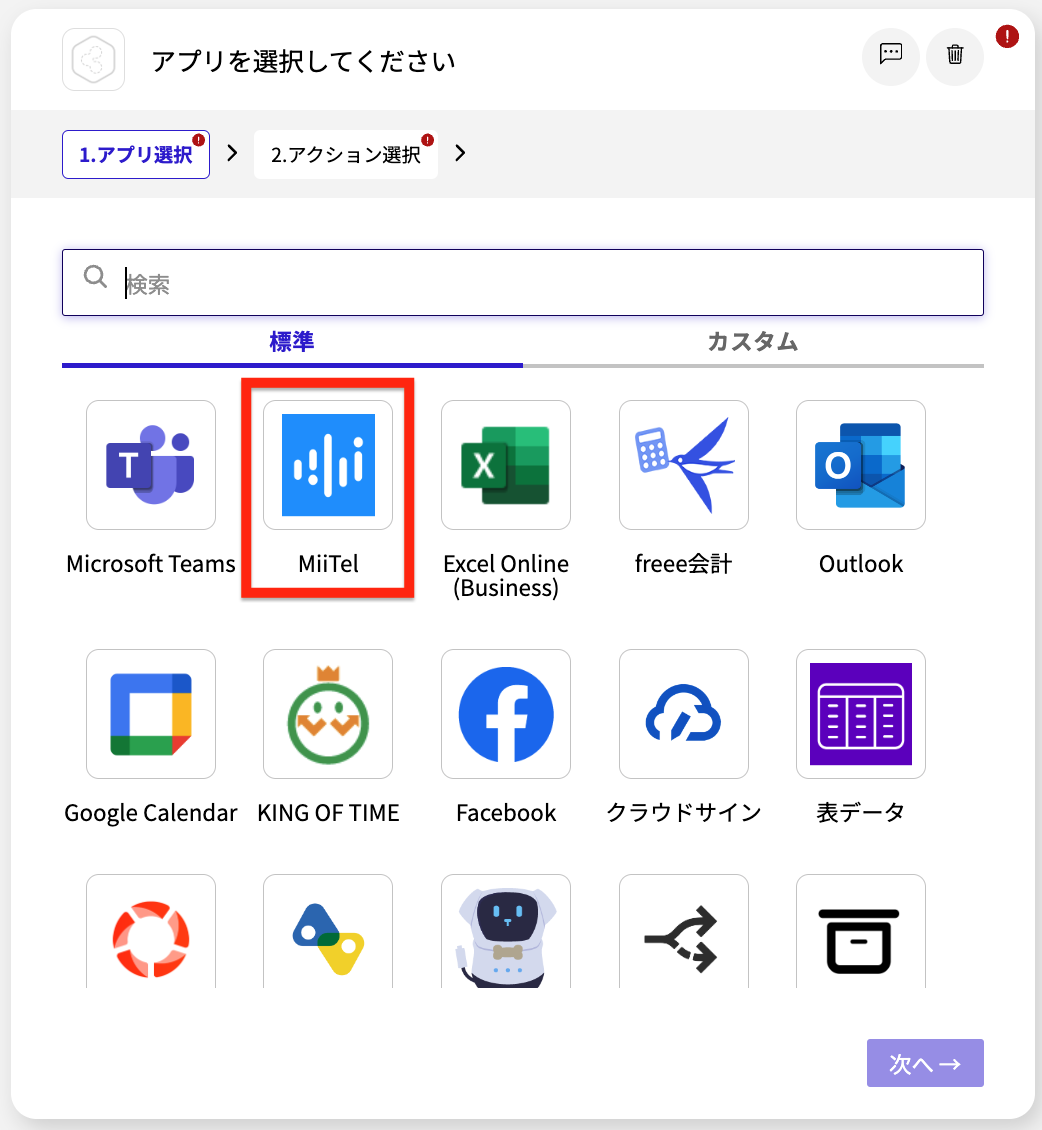Select the red lifebuoy app icon
The image size is (1042, 1130).
pos(151,932)
